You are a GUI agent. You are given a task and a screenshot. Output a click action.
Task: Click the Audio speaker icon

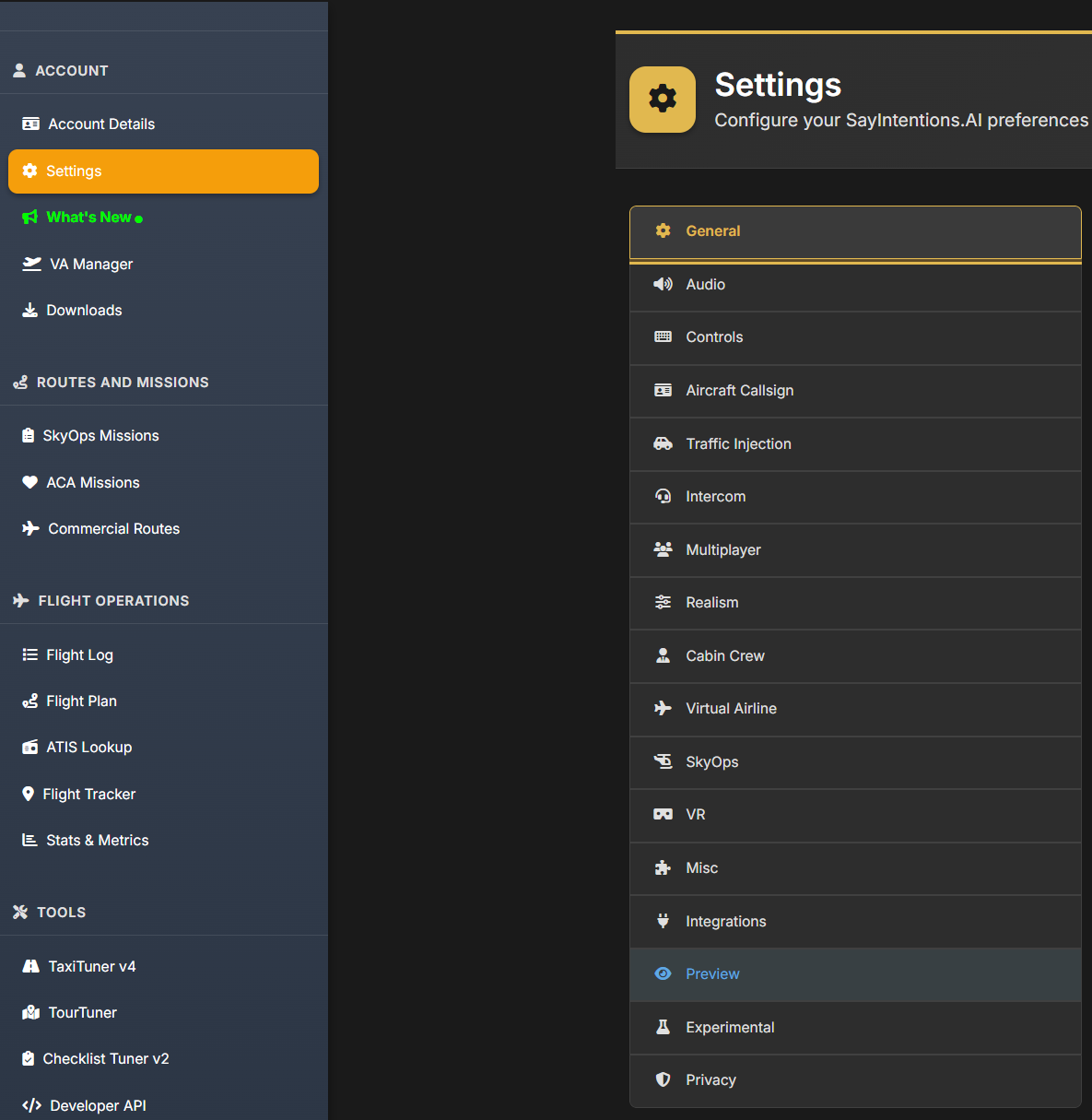[663, 284]
